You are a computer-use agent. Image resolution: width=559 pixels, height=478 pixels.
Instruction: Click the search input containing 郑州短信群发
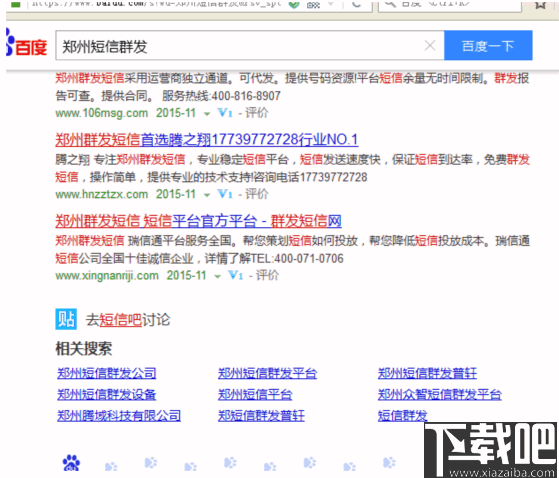[250, 46]
